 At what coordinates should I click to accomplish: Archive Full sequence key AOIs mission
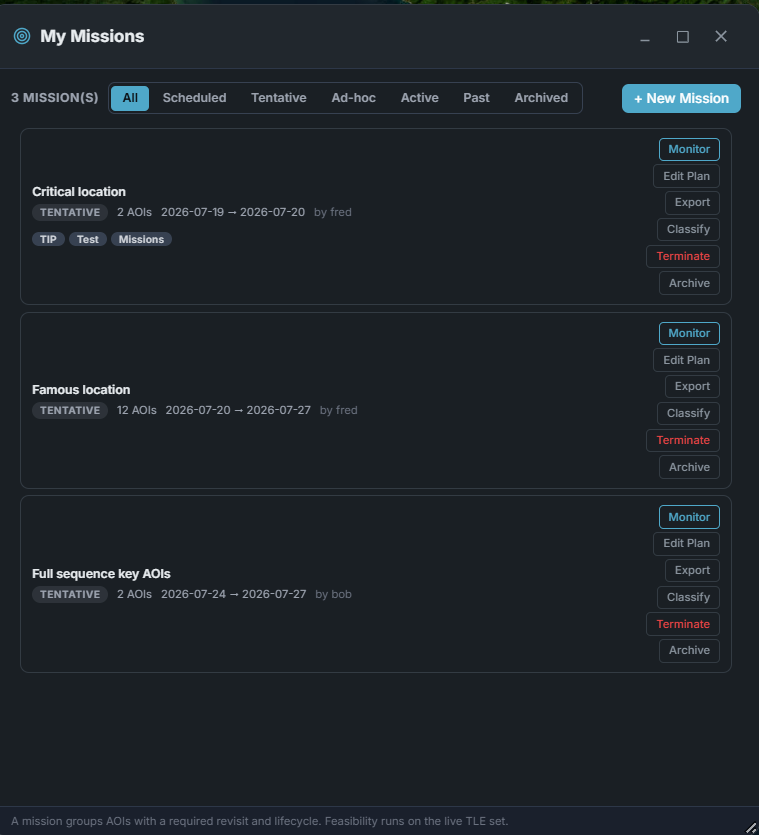(x=689, y=651)
